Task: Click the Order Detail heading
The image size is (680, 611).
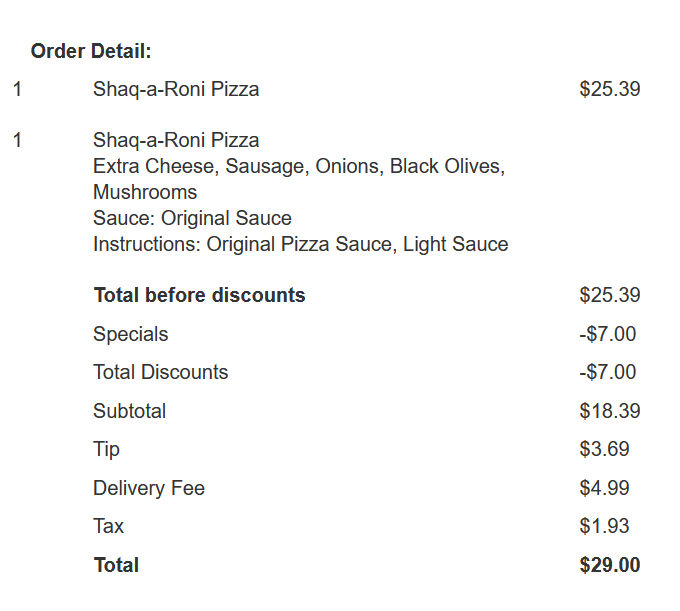Action: [x=91, y=51]
